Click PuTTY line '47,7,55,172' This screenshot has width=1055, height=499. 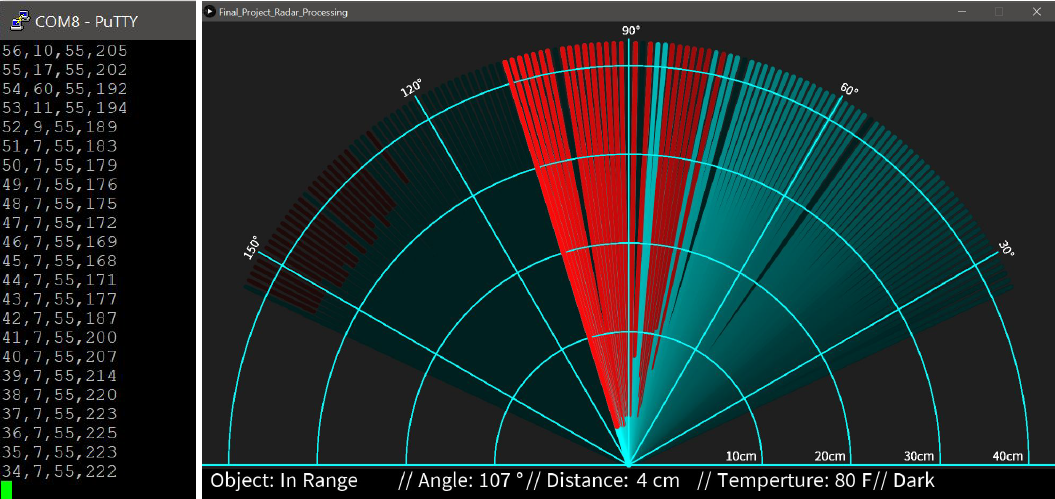pyautogui.click(x=60, y=223)
